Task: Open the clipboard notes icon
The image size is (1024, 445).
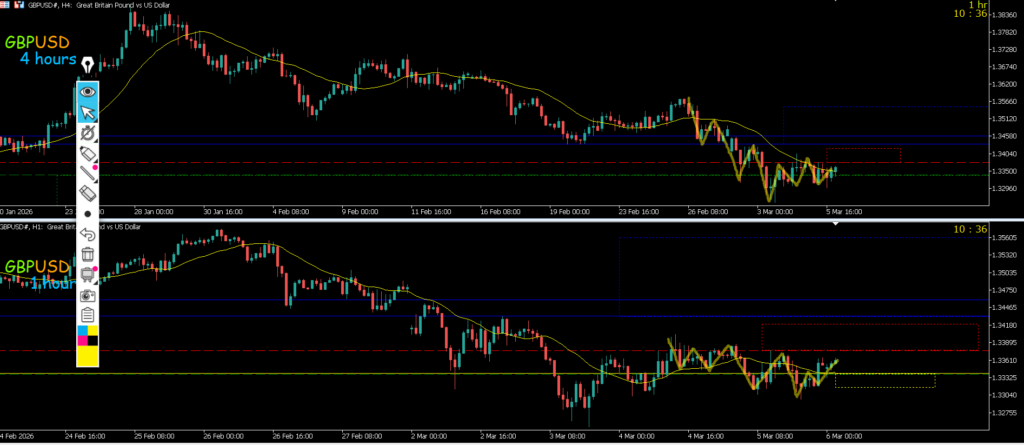Action: tap(88, 315)
